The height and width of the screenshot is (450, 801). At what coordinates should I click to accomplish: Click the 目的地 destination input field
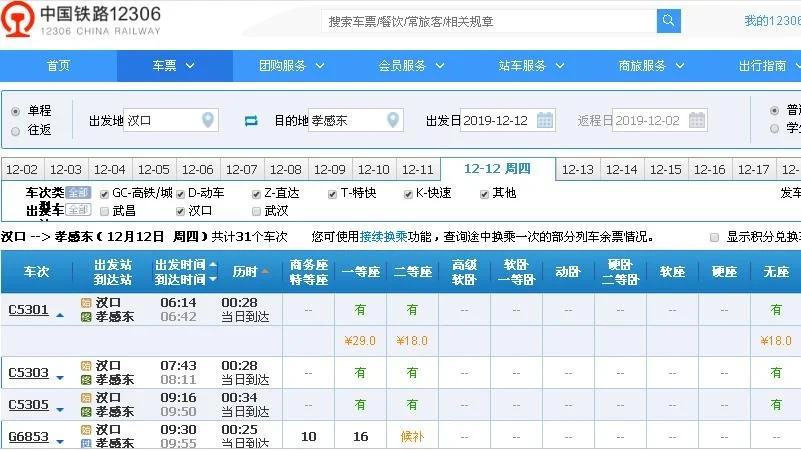click(x=356, y=121)
